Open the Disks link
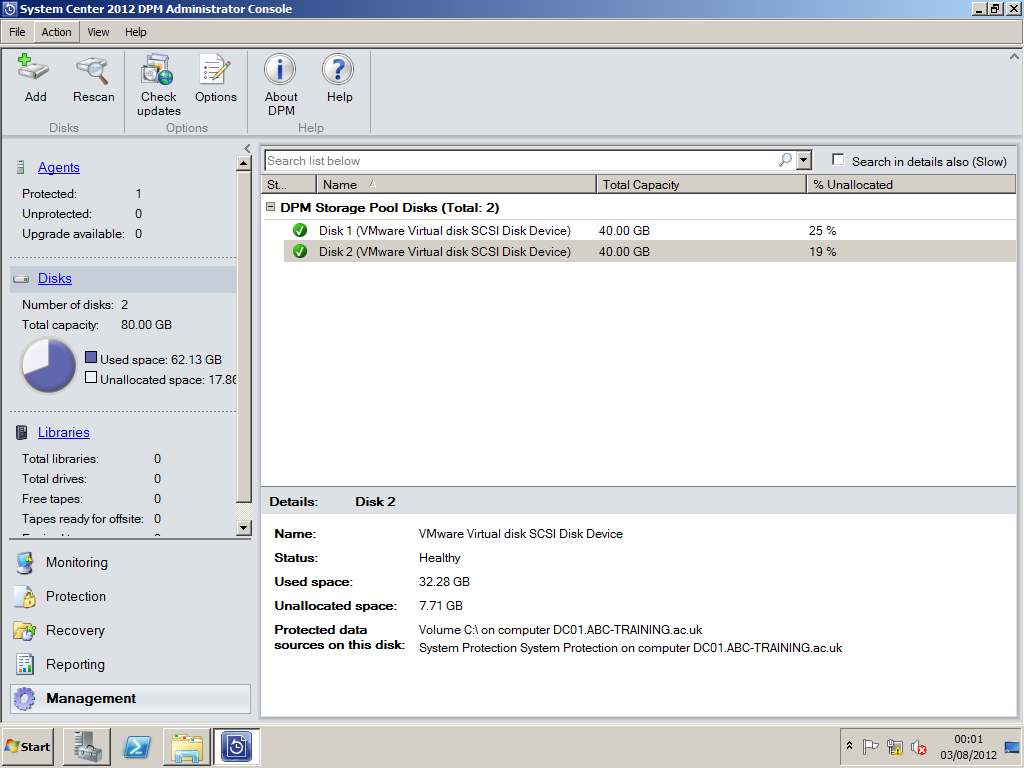Image resolution: width=1024 pixels, height=768 pixels. click(x=55, y=279)
